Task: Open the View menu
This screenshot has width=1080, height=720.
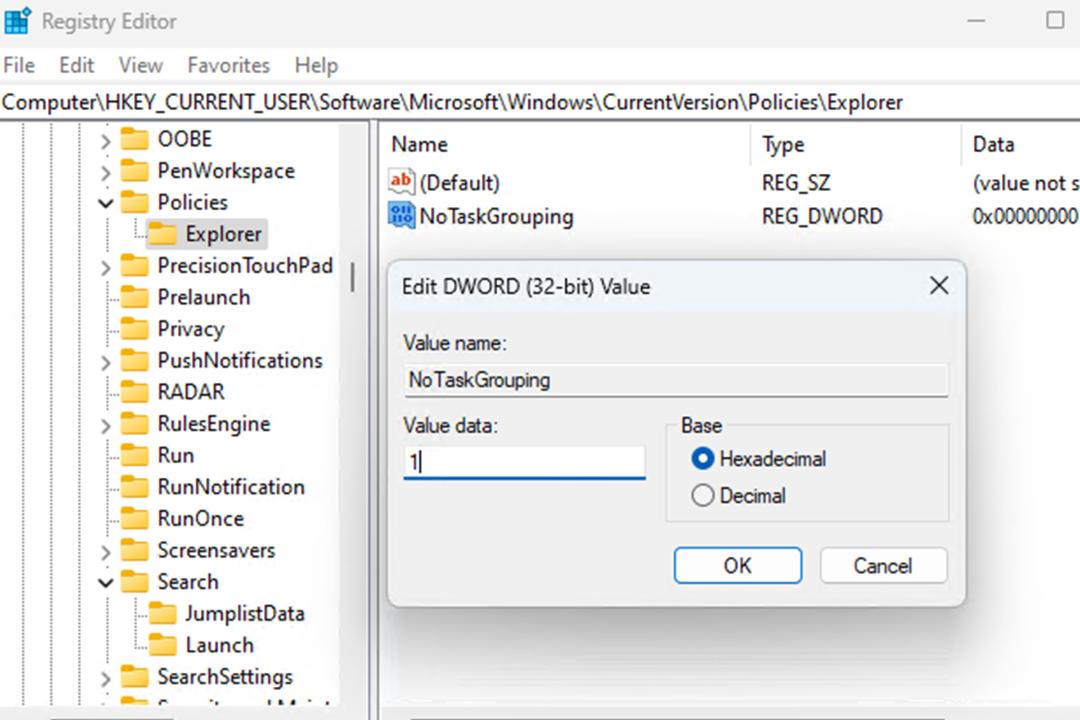Action: (141, 65)
